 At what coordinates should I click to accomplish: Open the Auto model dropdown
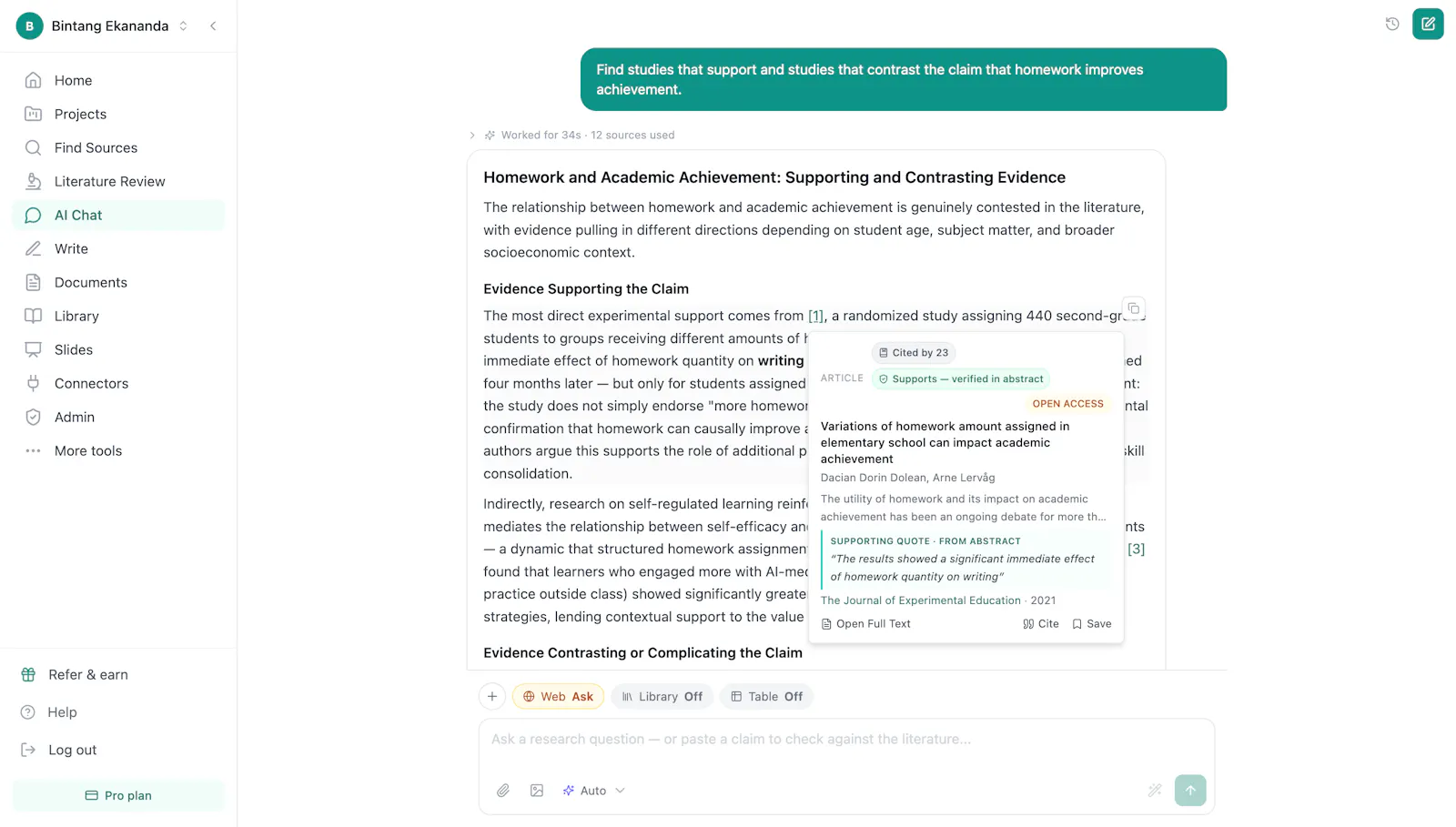click(x=593, y=791)
